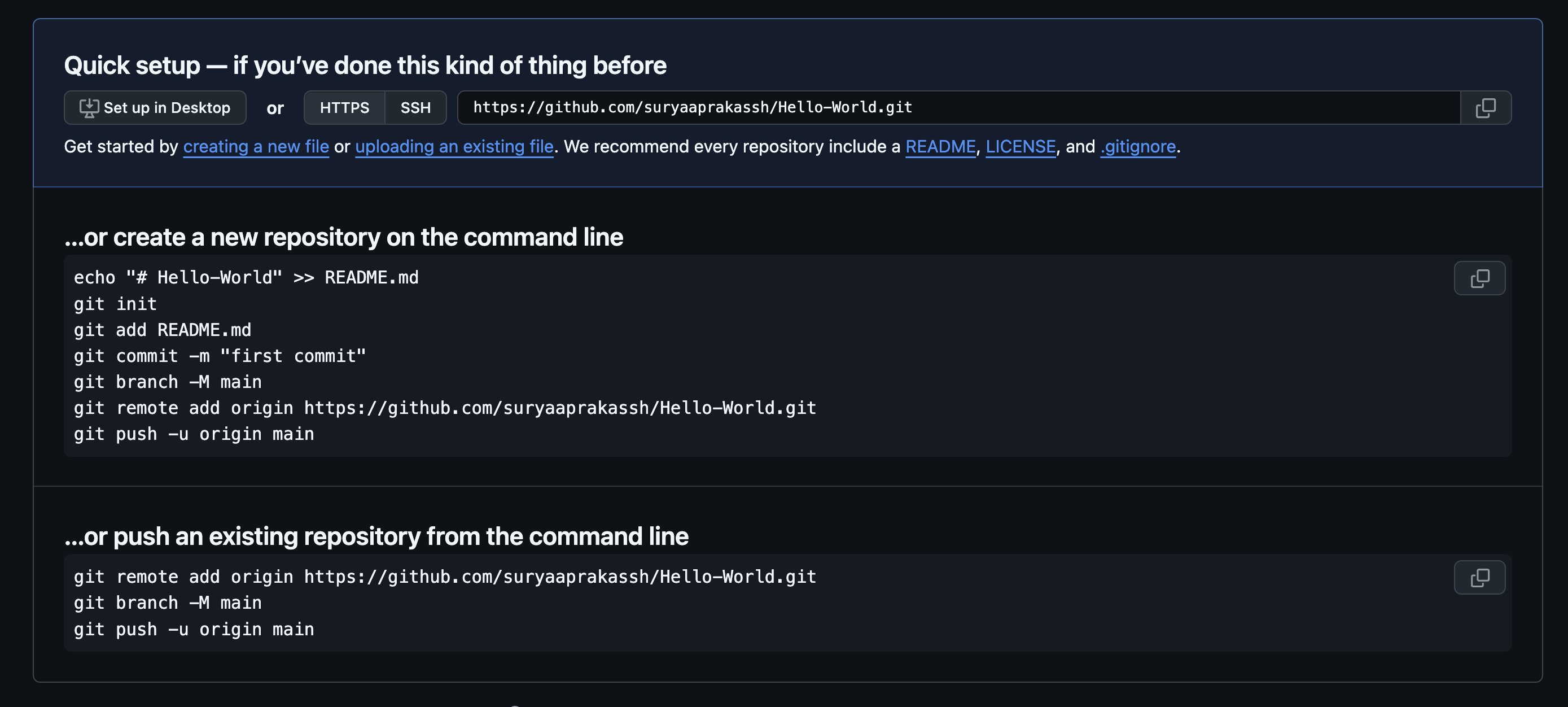This screenshot has height=707, width=1568.
Task: Click the git add README.md line
Action: click(x=163, y=330)
